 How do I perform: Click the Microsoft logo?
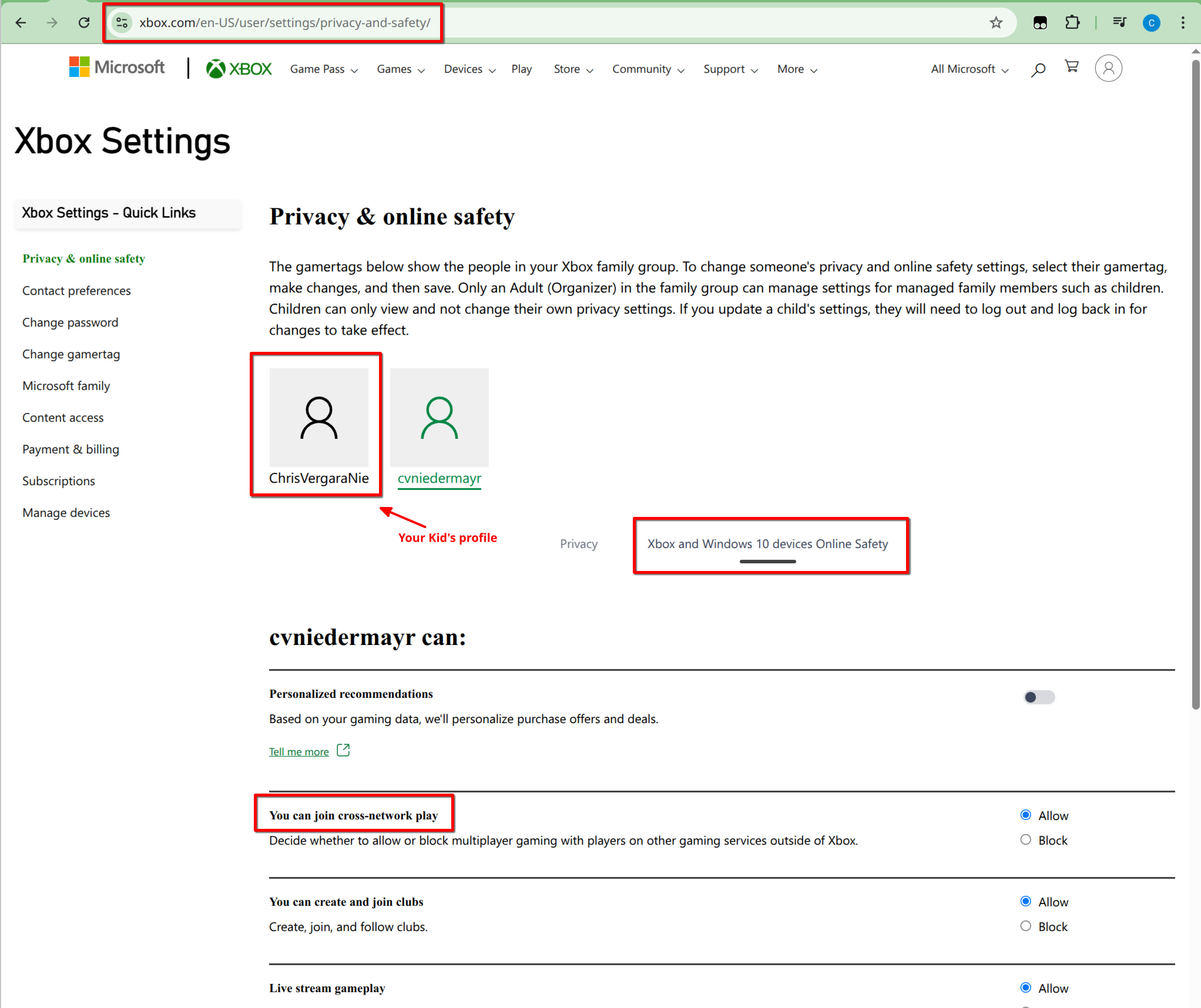tap(117, 68)
